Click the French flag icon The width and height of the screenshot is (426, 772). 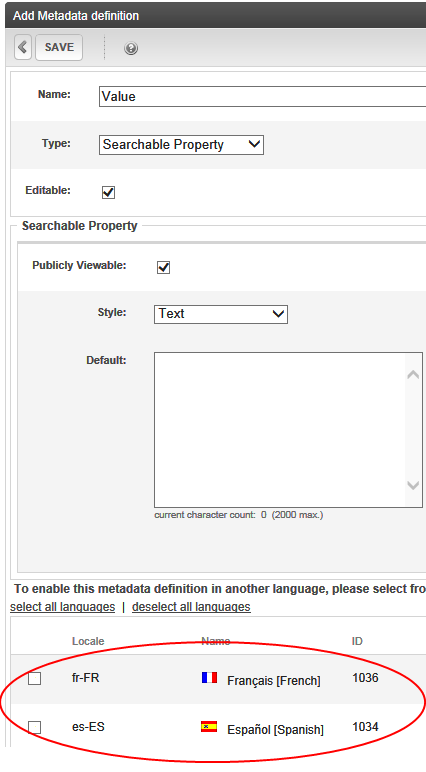pos(209,678)
